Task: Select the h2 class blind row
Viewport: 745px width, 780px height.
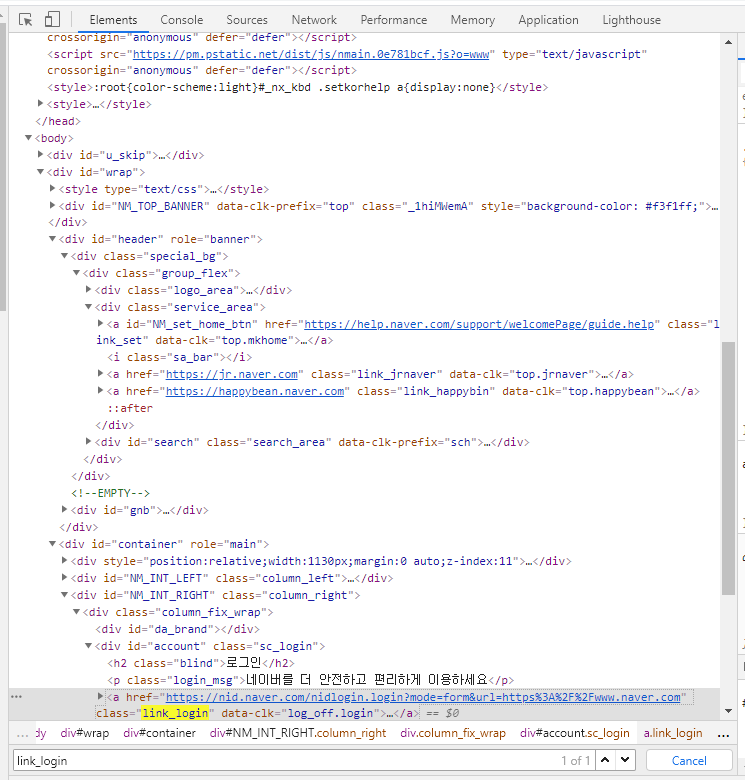Action: [x=201, y=663]
